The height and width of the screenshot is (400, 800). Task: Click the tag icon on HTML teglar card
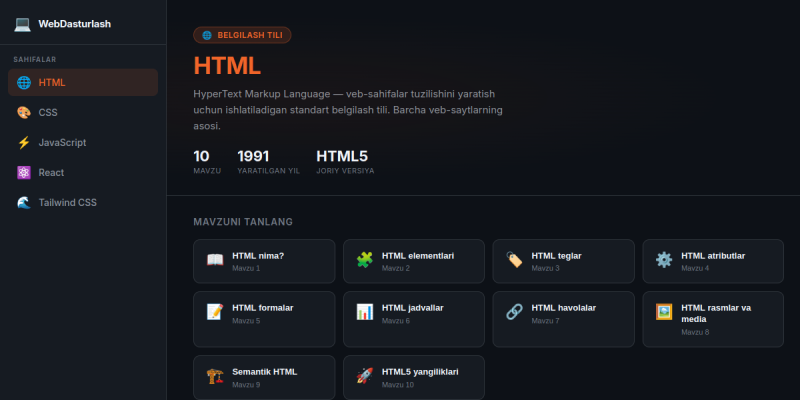tap(514, 260)
